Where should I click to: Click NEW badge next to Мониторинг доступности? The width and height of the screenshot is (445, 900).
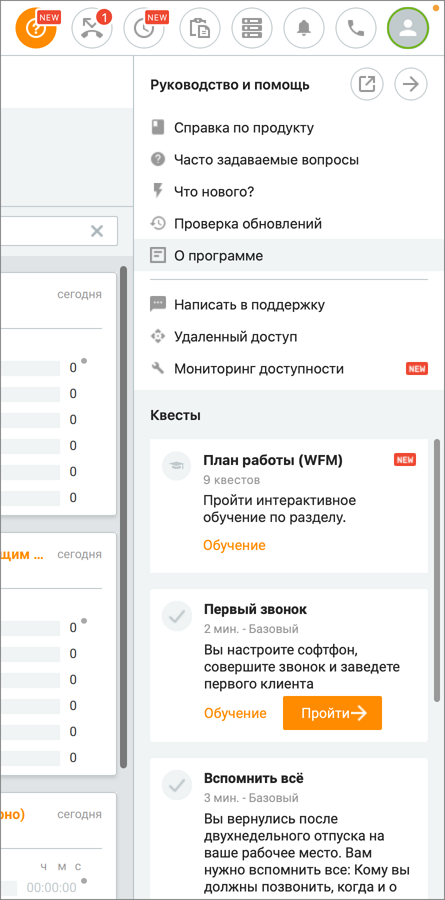tap(417, 368)
